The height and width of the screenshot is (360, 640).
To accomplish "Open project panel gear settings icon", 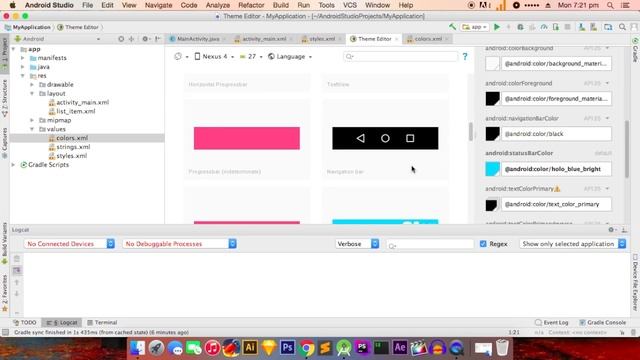I will point(145,39).
